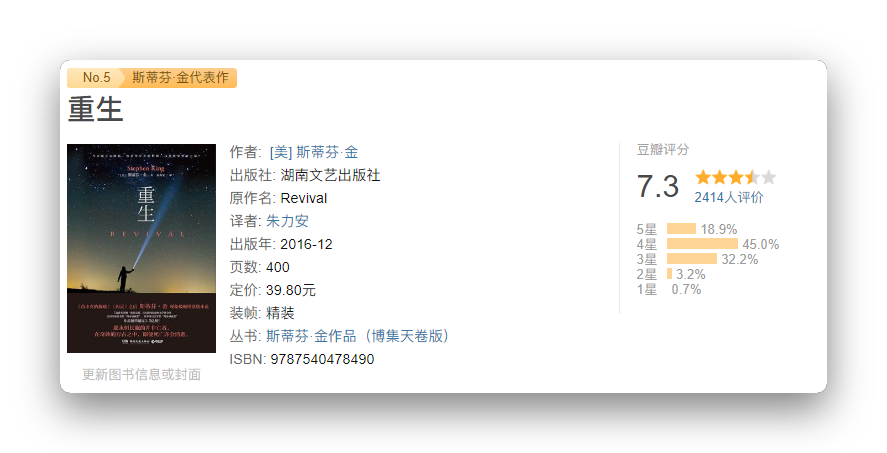Screen dimensions: 887x453
Task: Click the 32.2% percentage
Action: tap(739, 260)
